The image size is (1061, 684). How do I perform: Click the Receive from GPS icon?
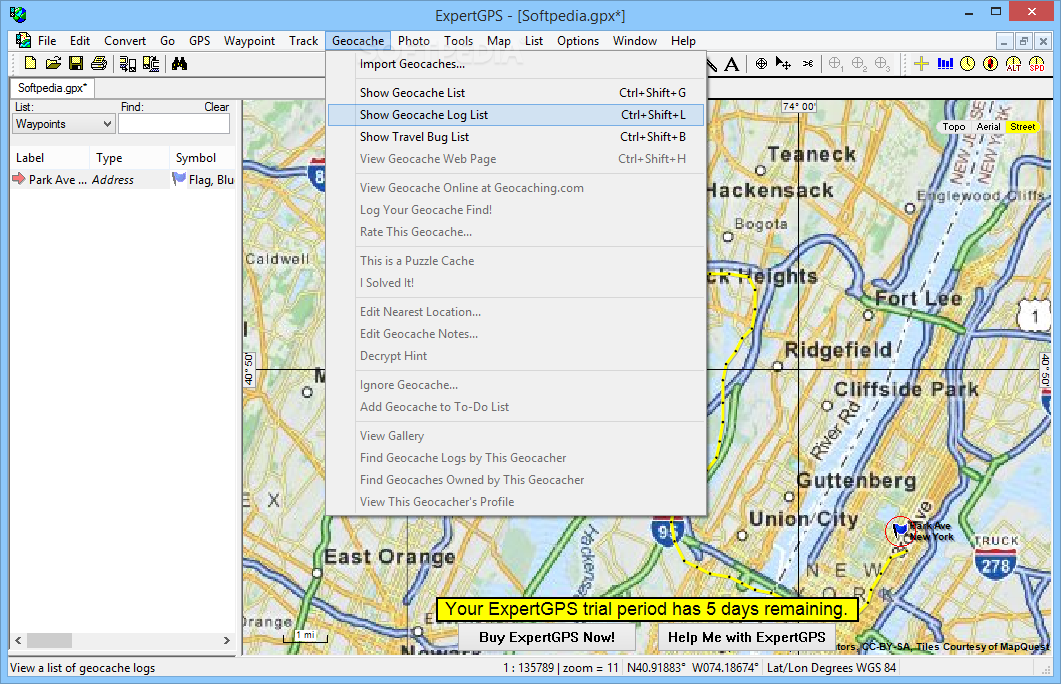[x=127, y=64]
